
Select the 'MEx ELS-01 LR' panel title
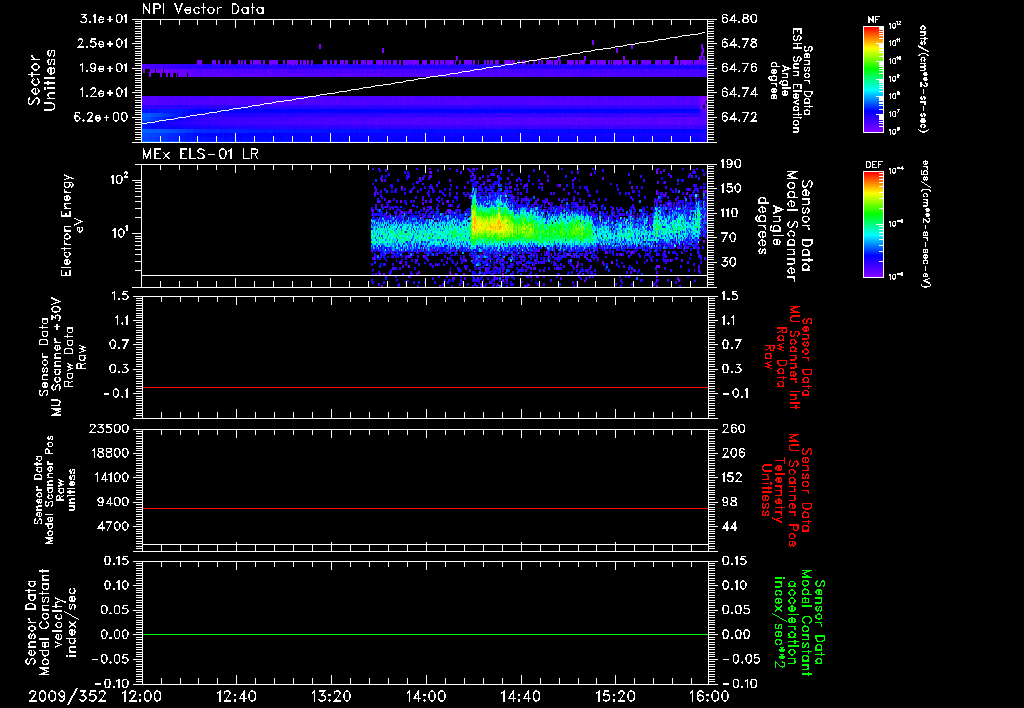click(200, 154)
